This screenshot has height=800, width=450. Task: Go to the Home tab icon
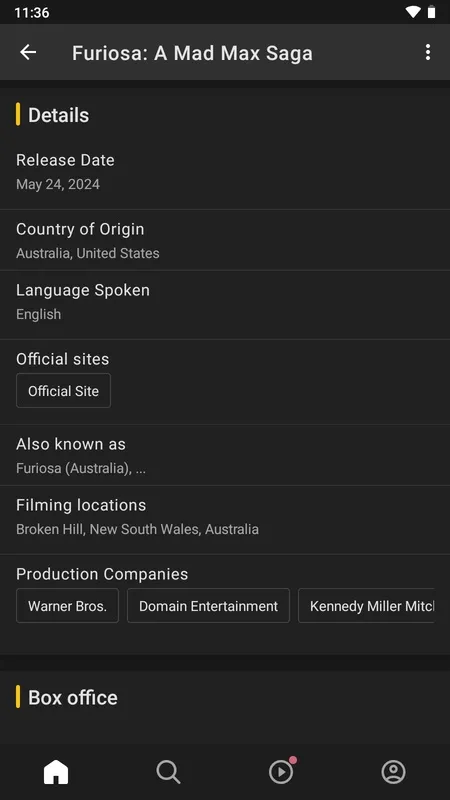(56, 772)
